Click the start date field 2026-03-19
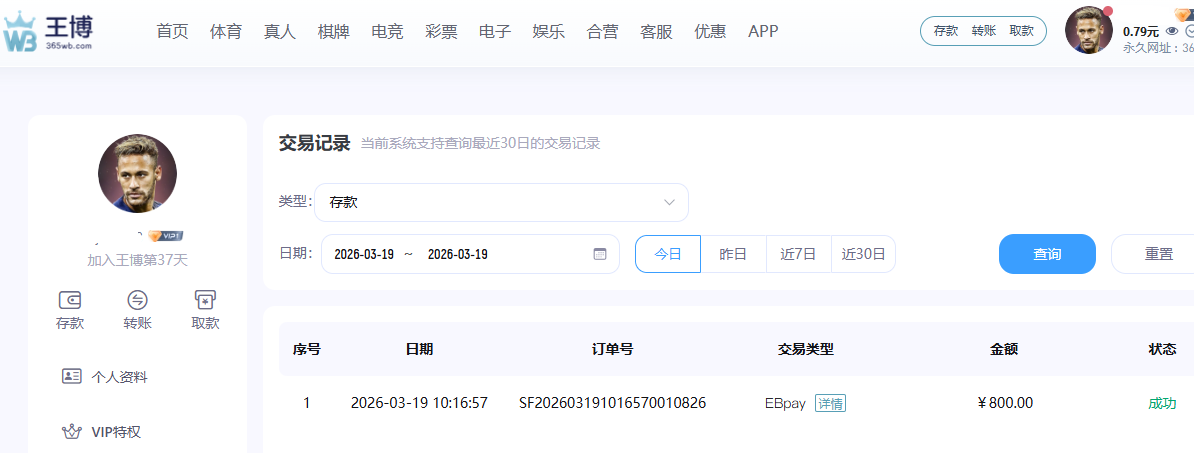1194x453 pixels. [x=364, y=254]
